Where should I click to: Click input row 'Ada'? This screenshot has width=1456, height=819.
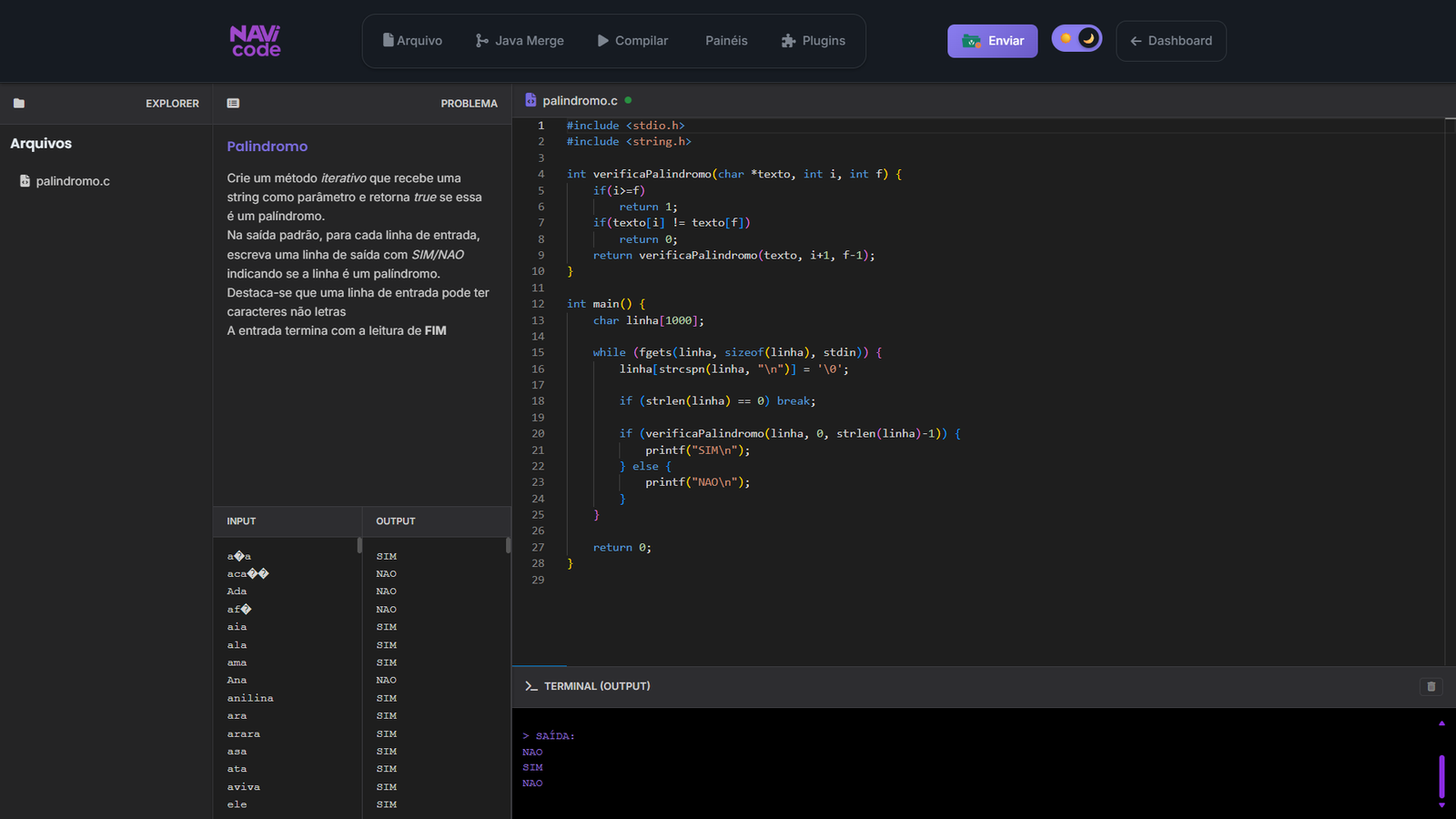[x=237, y=591]
